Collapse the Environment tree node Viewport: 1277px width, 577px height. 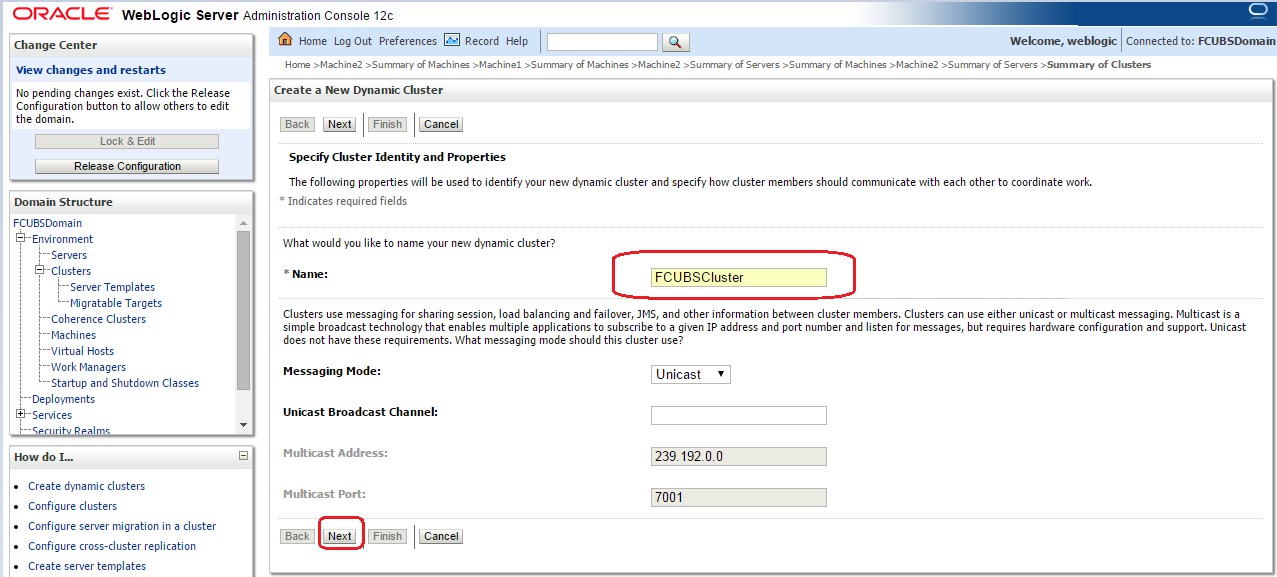21,239
